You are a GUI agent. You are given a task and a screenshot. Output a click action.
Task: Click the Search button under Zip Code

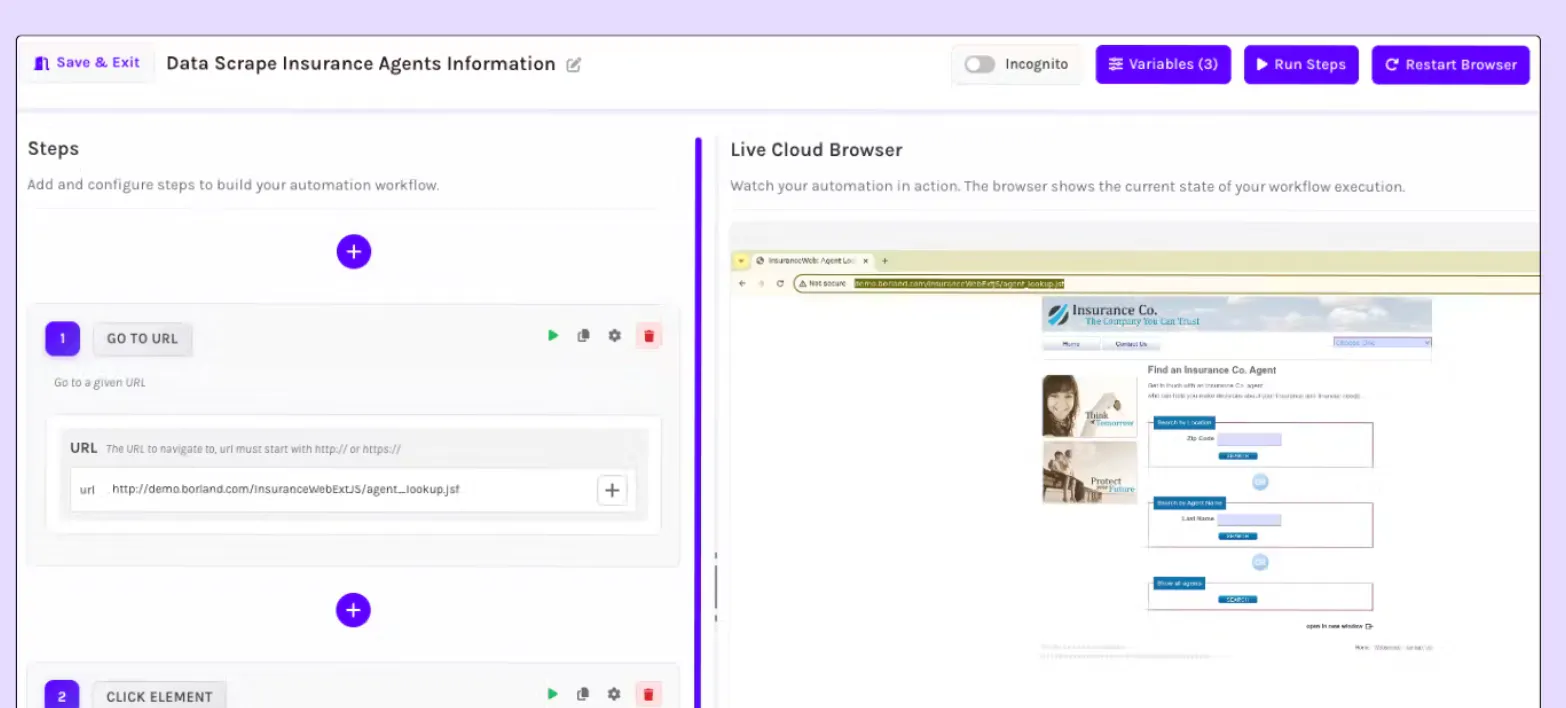pyautogui.click(x=1237, y=455)
